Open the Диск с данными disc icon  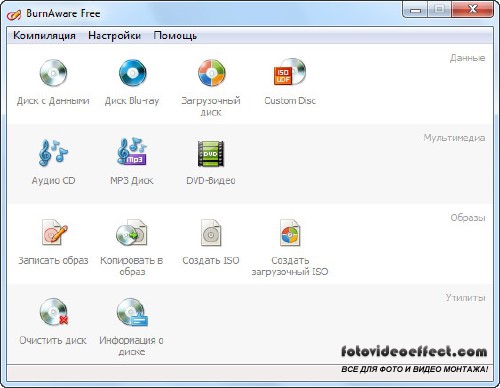coord(53,73)
